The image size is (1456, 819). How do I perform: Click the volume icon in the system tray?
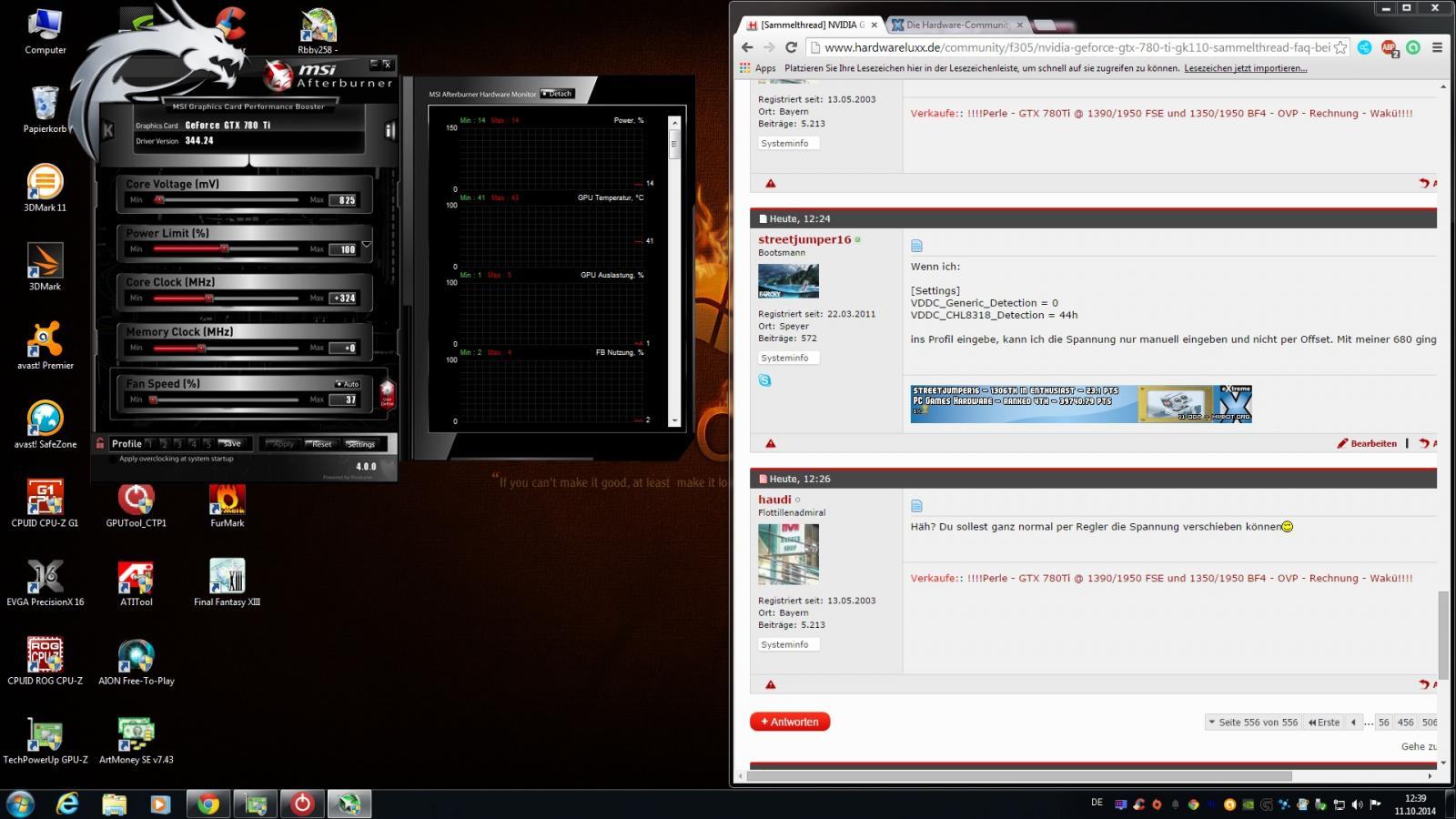click(x=1358, y=804)
